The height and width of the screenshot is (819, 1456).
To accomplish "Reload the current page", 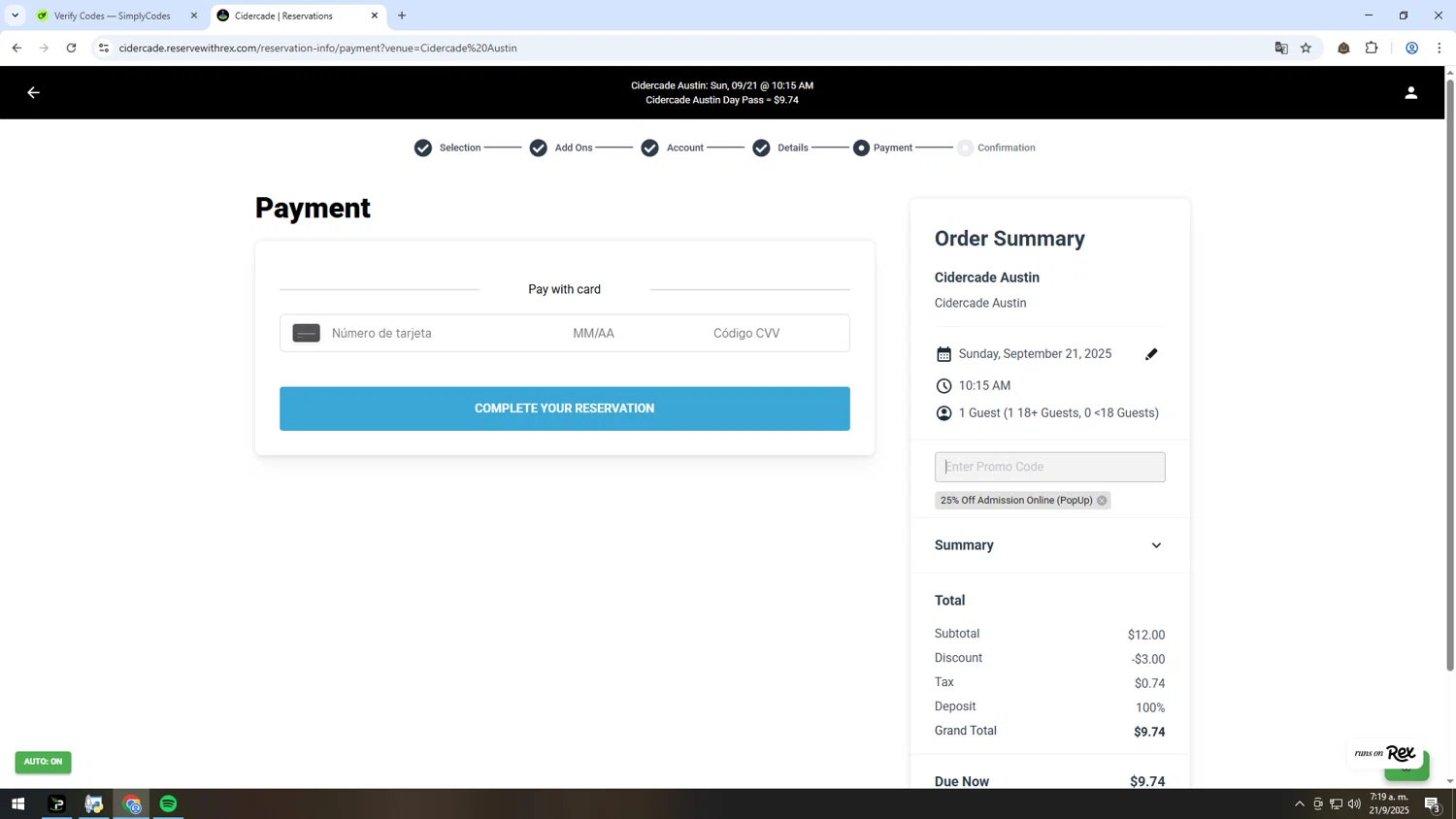I will pyautogui.click(x=71, y=48).
